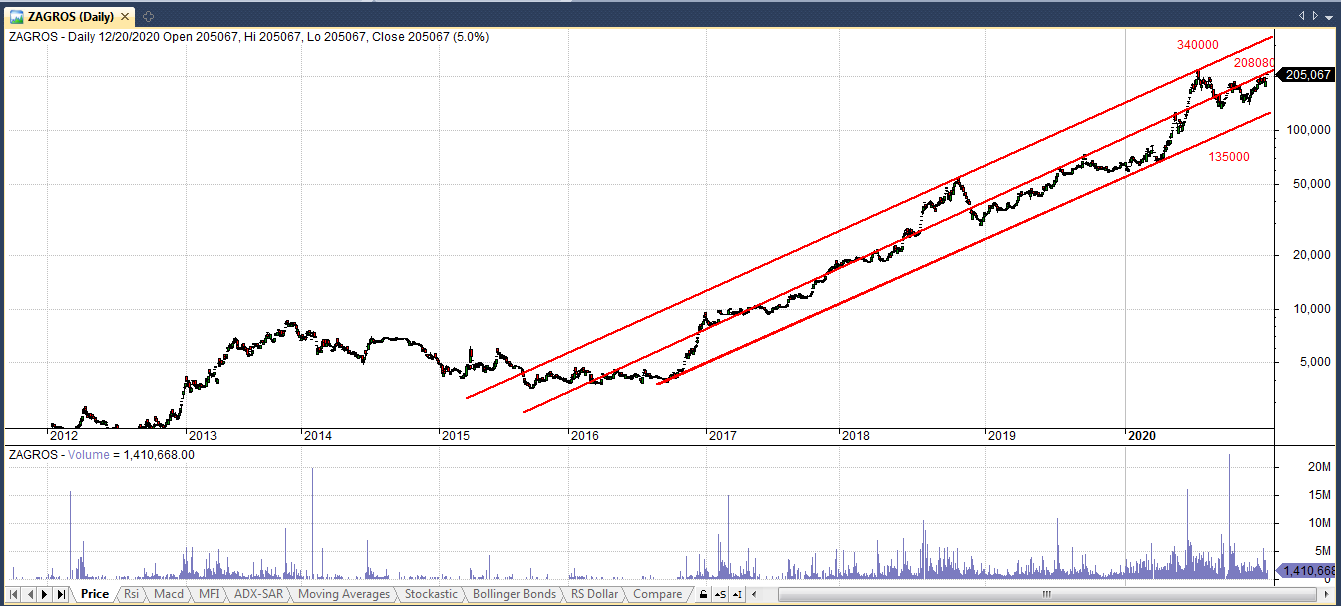Select the Bollinger Bonds sheet tab
Screen dimensions: 1341x606
513,594
